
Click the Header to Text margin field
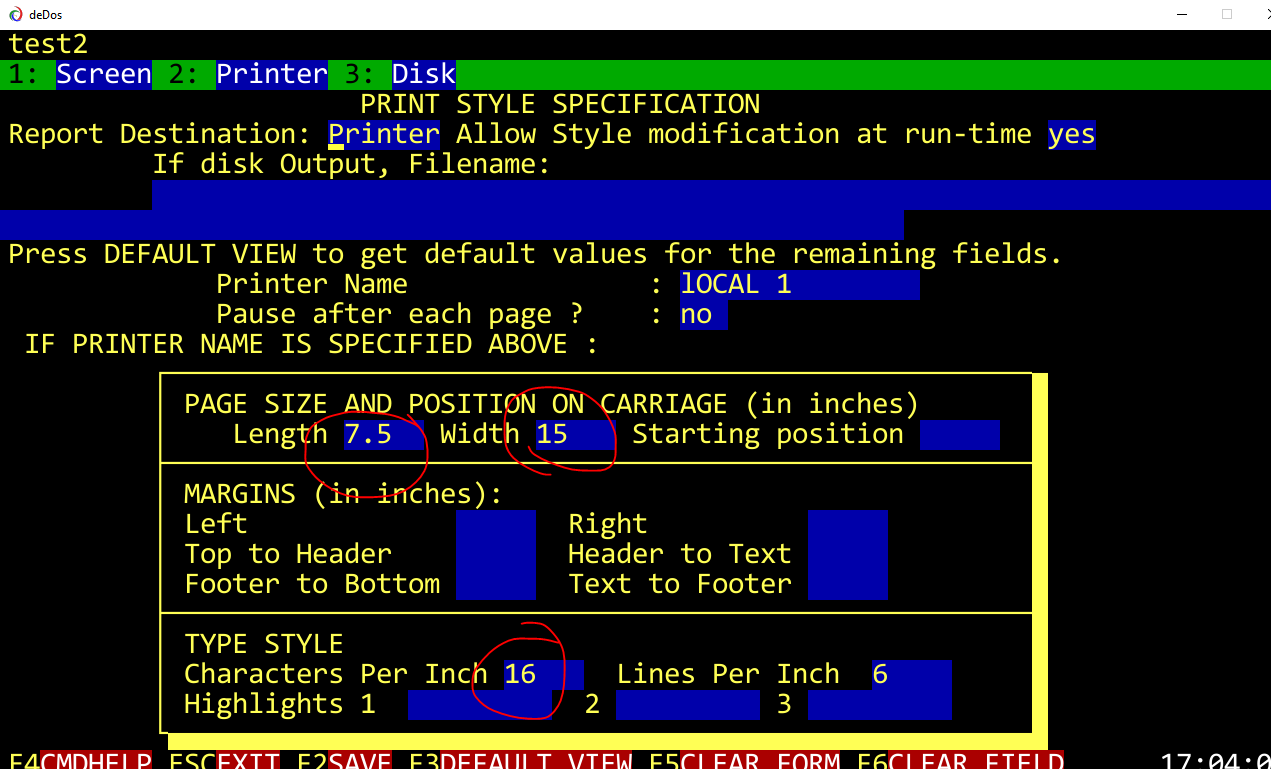point(848,555)
